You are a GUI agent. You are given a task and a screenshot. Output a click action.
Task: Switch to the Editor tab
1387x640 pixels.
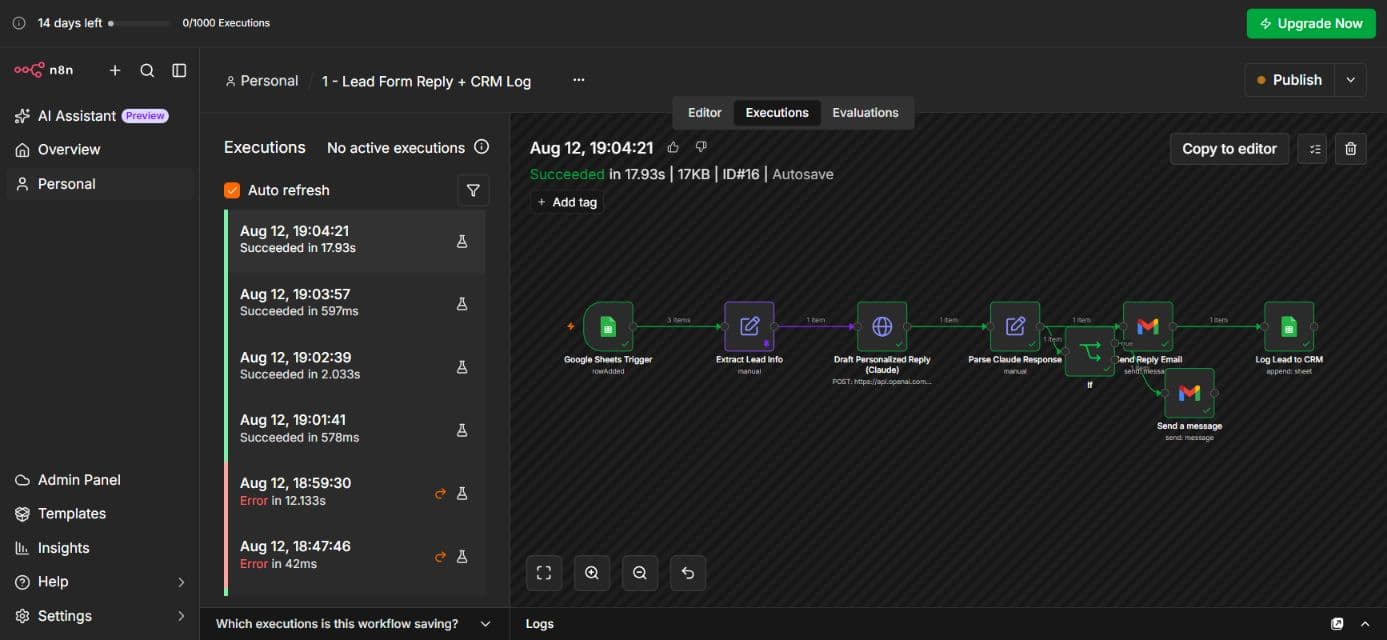pos(705,113)
